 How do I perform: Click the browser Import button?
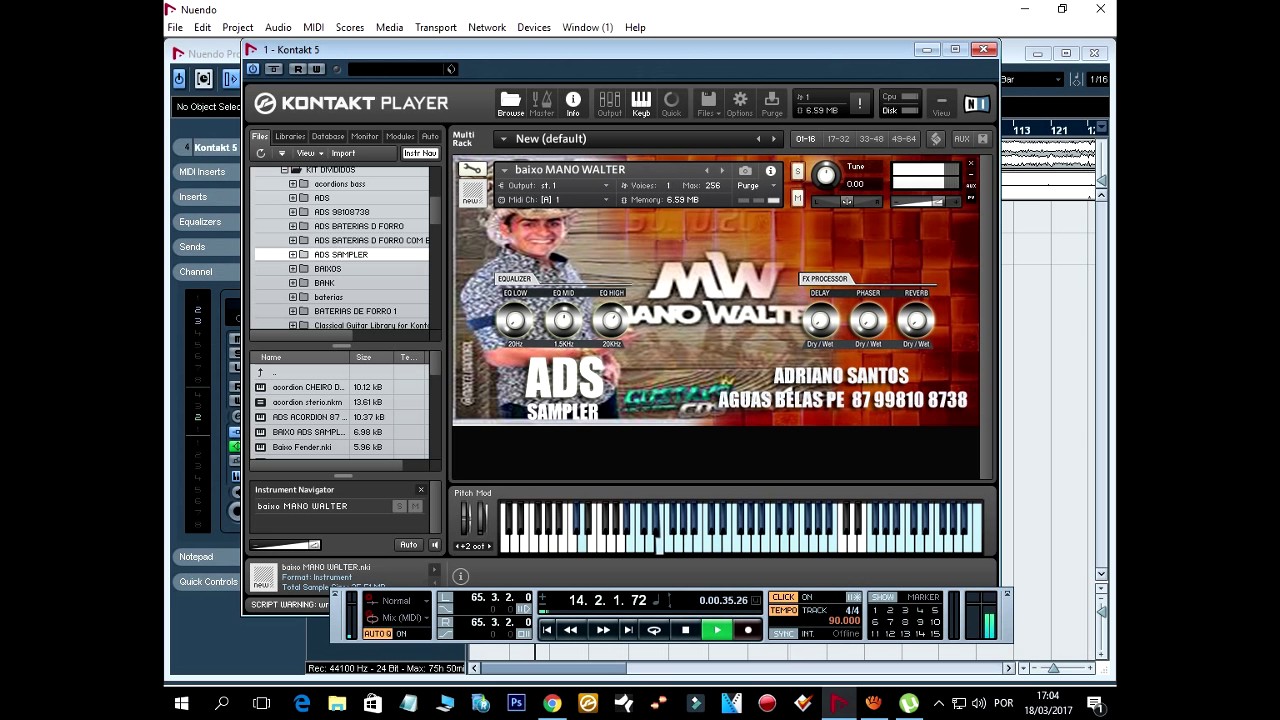tap(343, 153)
